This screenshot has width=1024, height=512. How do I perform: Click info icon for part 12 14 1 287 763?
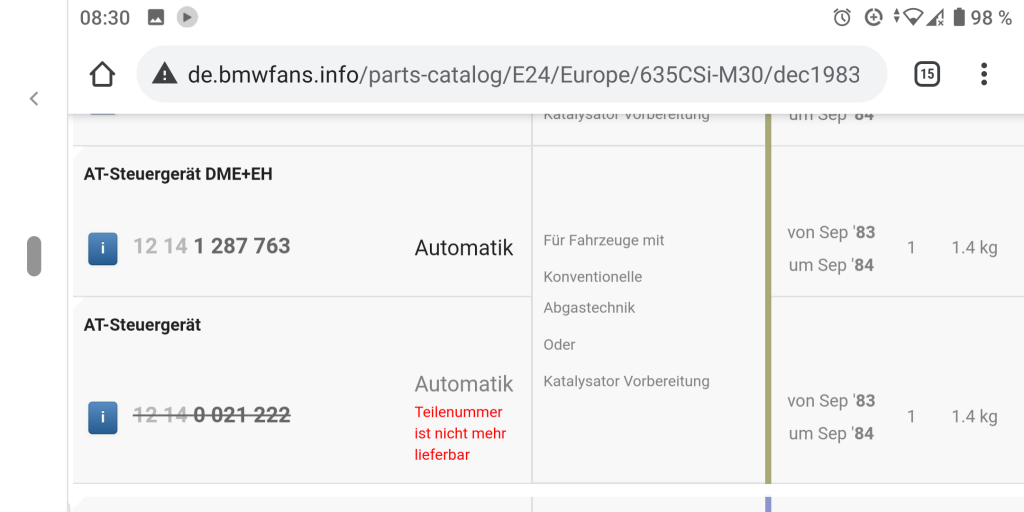point(103,248)
